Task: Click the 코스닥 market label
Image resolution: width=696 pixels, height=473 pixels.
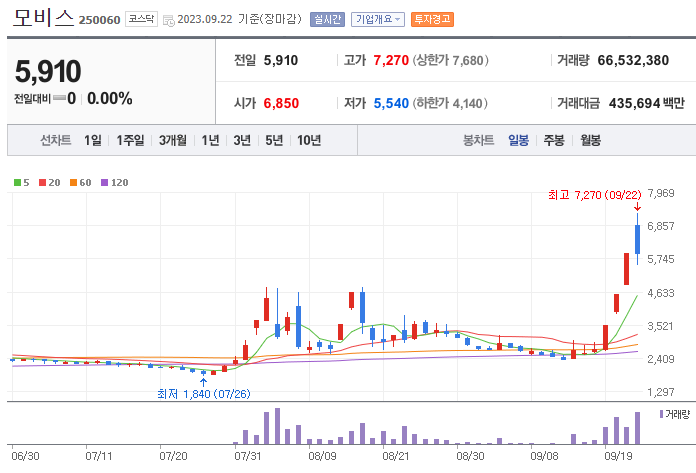Action: point(142,19)
